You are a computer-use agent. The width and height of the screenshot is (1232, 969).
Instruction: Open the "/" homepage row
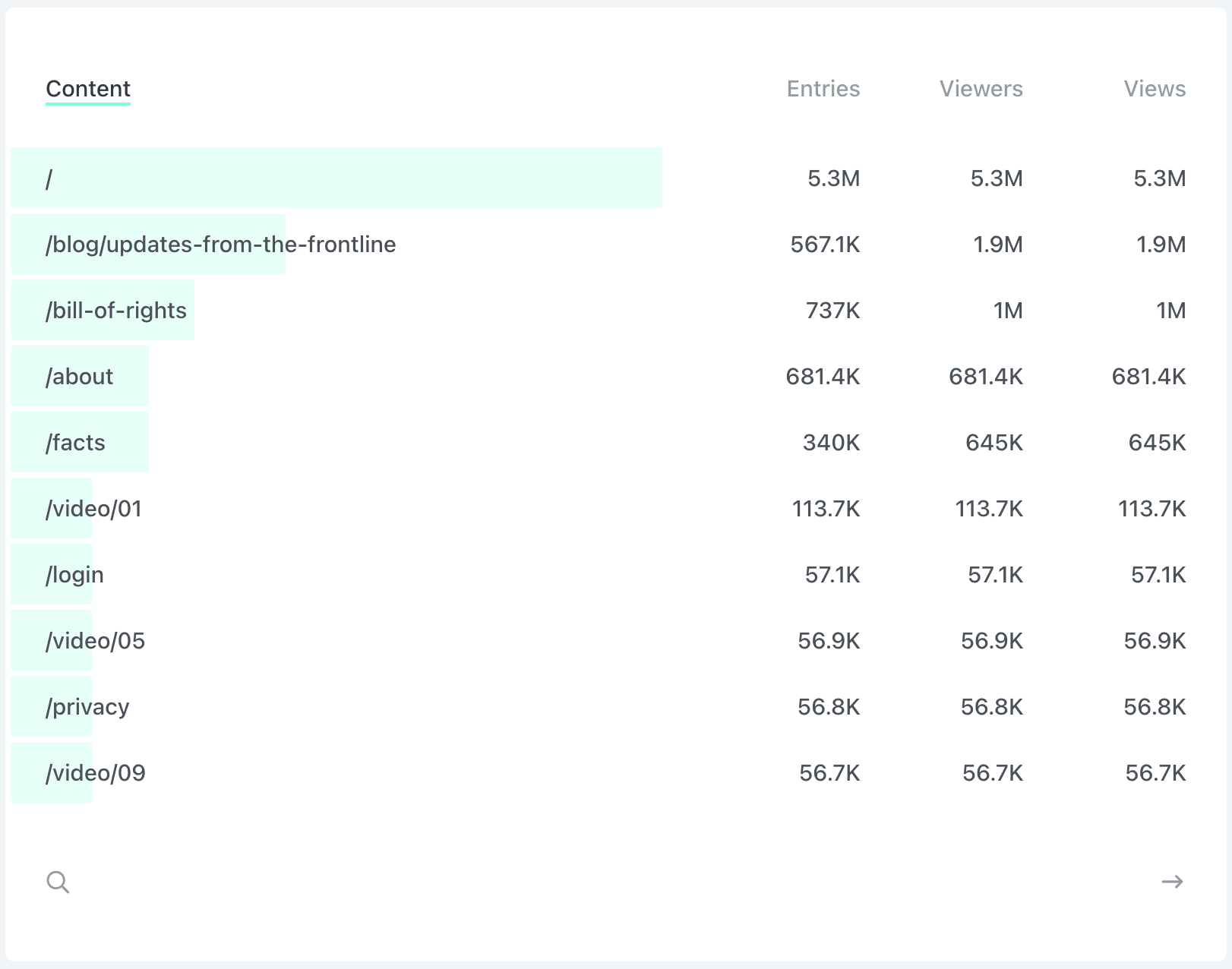(49, 178)
